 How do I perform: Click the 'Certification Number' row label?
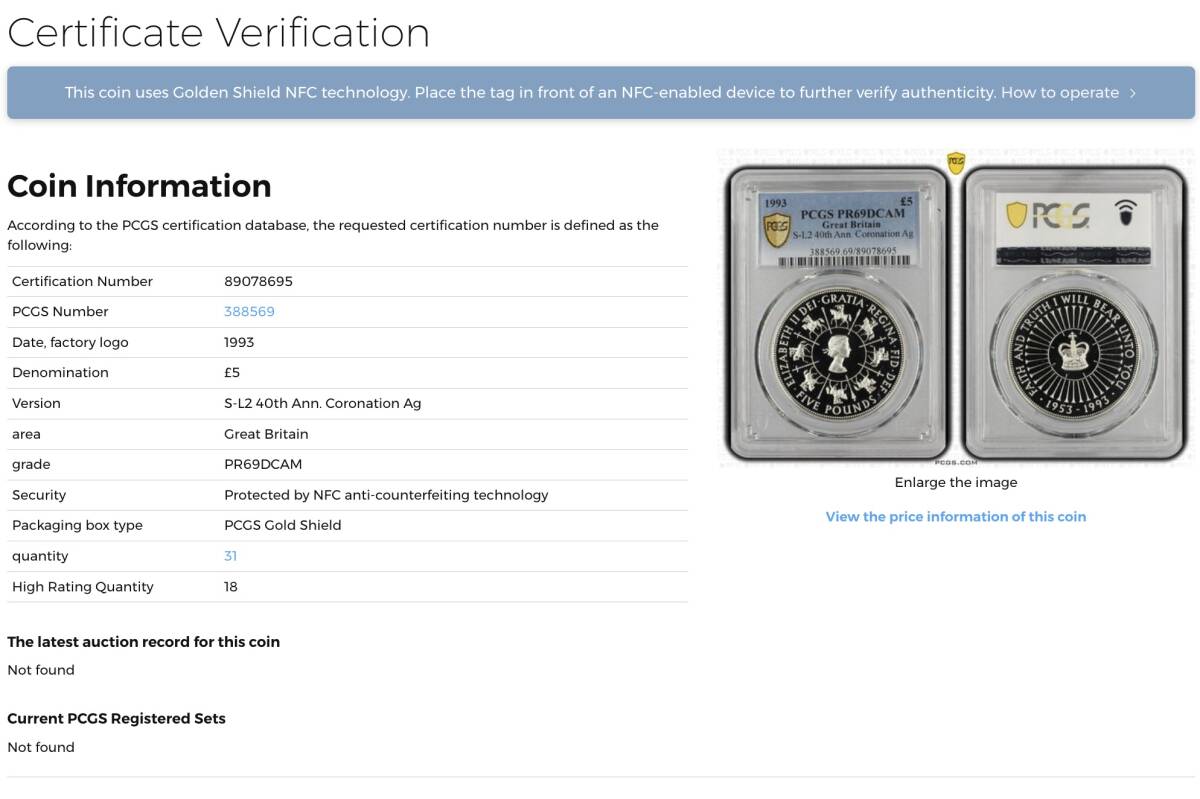pos(82,281)
